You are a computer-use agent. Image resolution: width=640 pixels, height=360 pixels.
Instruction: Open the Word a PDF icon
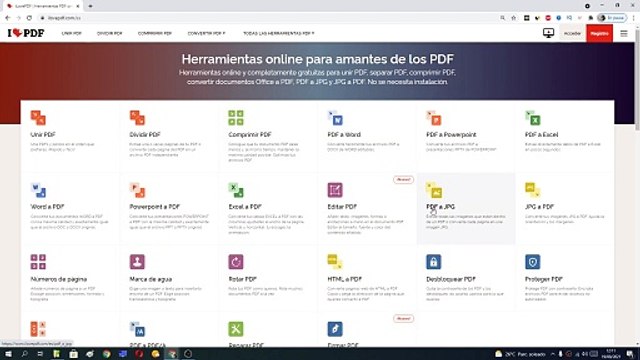click(x=38, y=190)
